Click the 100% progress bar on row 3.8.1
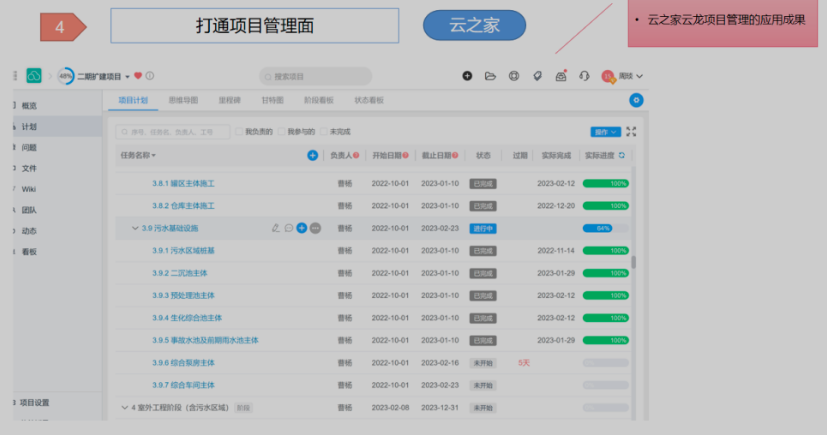Screen dimensions: 827x435 (605, 183)
